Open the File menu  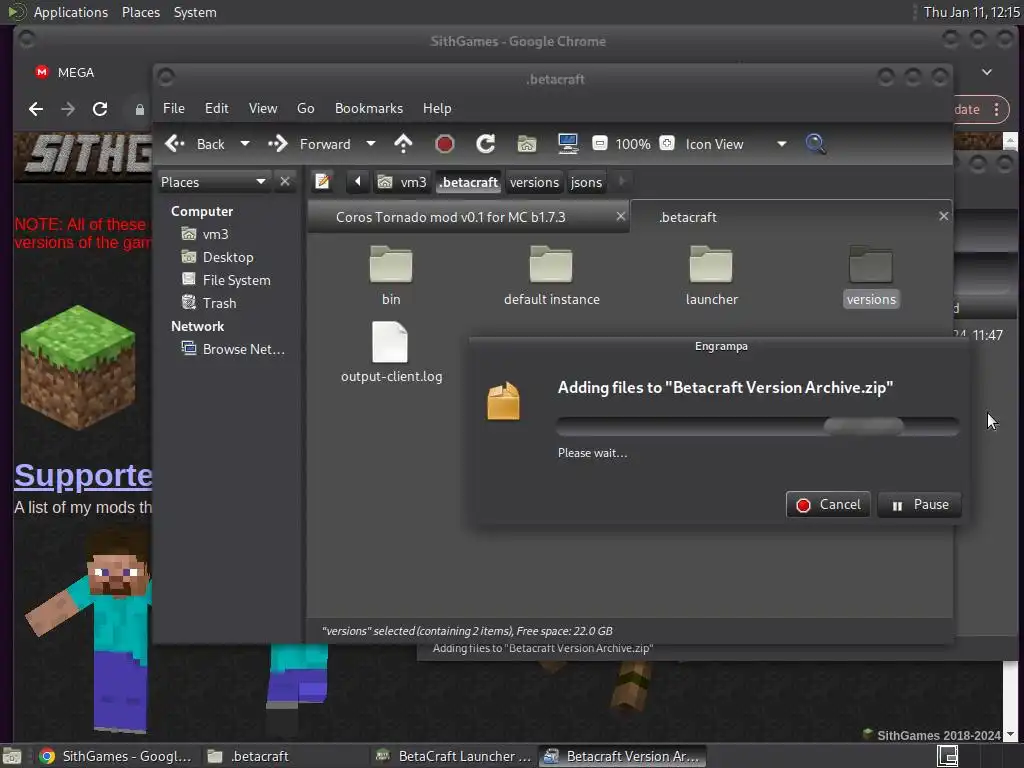point(174,108)
